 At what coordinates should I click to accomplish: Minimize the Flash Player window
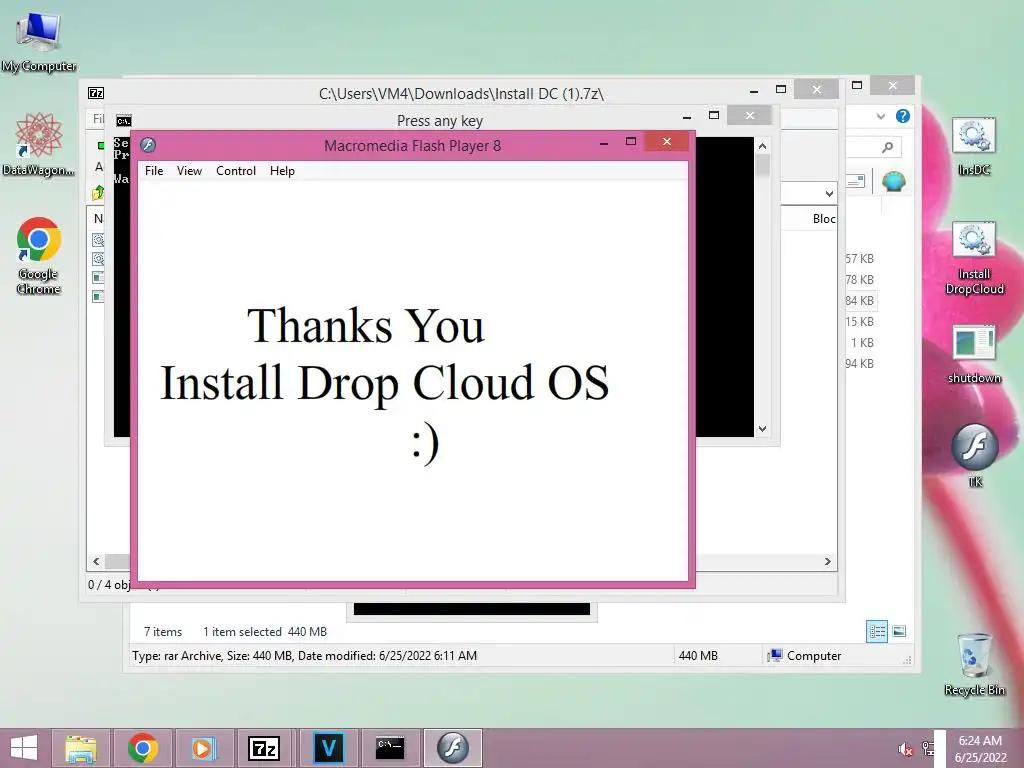[x=604, y=142]
